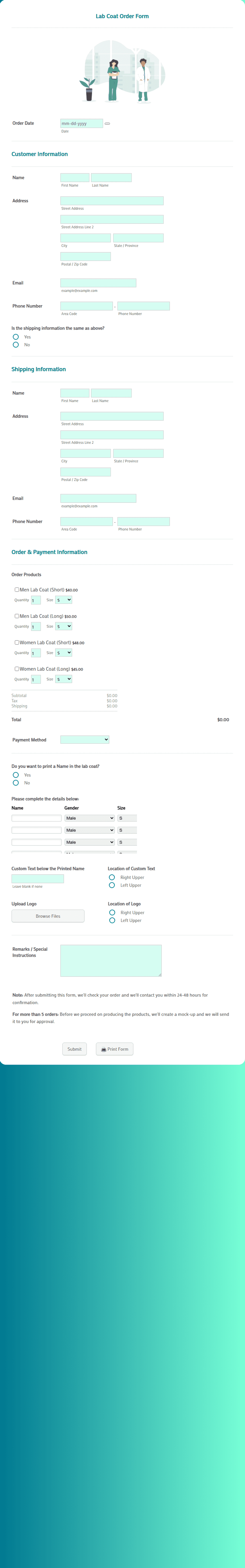245x1568 pixels.
Task: Click shipping First Name field
Action: [75, 393]
